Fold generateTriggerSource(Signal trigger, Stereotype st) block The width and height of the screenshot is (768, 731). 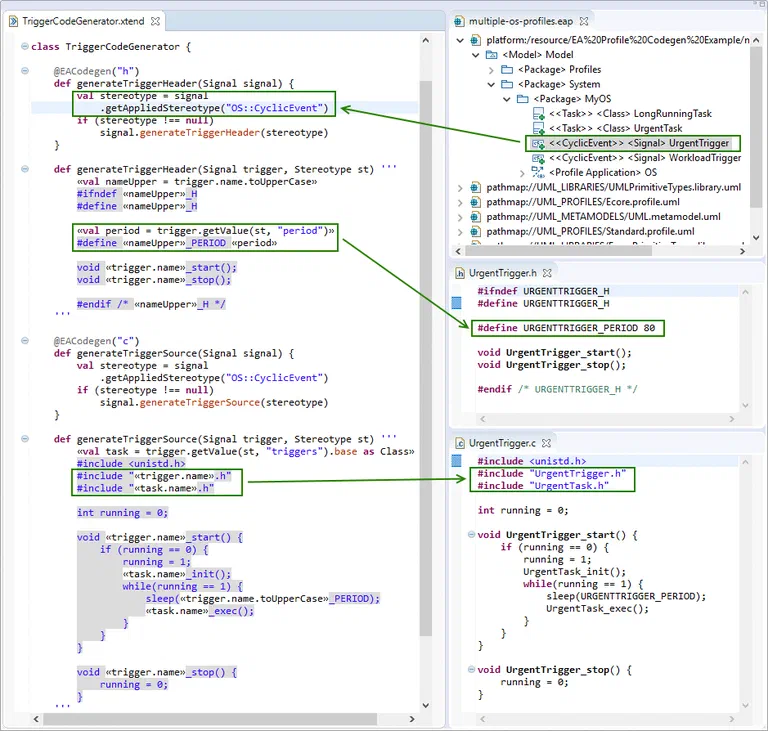click(x=24, y=439)
